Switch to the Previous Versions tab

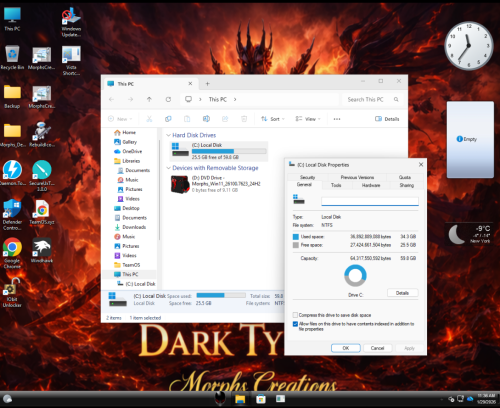[x=357, y=177]
